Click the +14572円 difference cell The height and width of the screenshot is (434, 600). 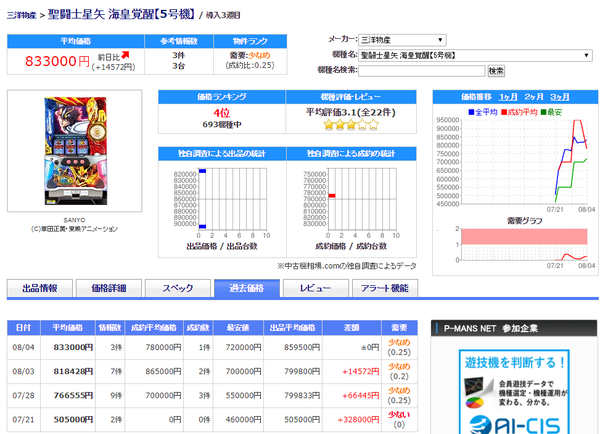pos(352,371)
